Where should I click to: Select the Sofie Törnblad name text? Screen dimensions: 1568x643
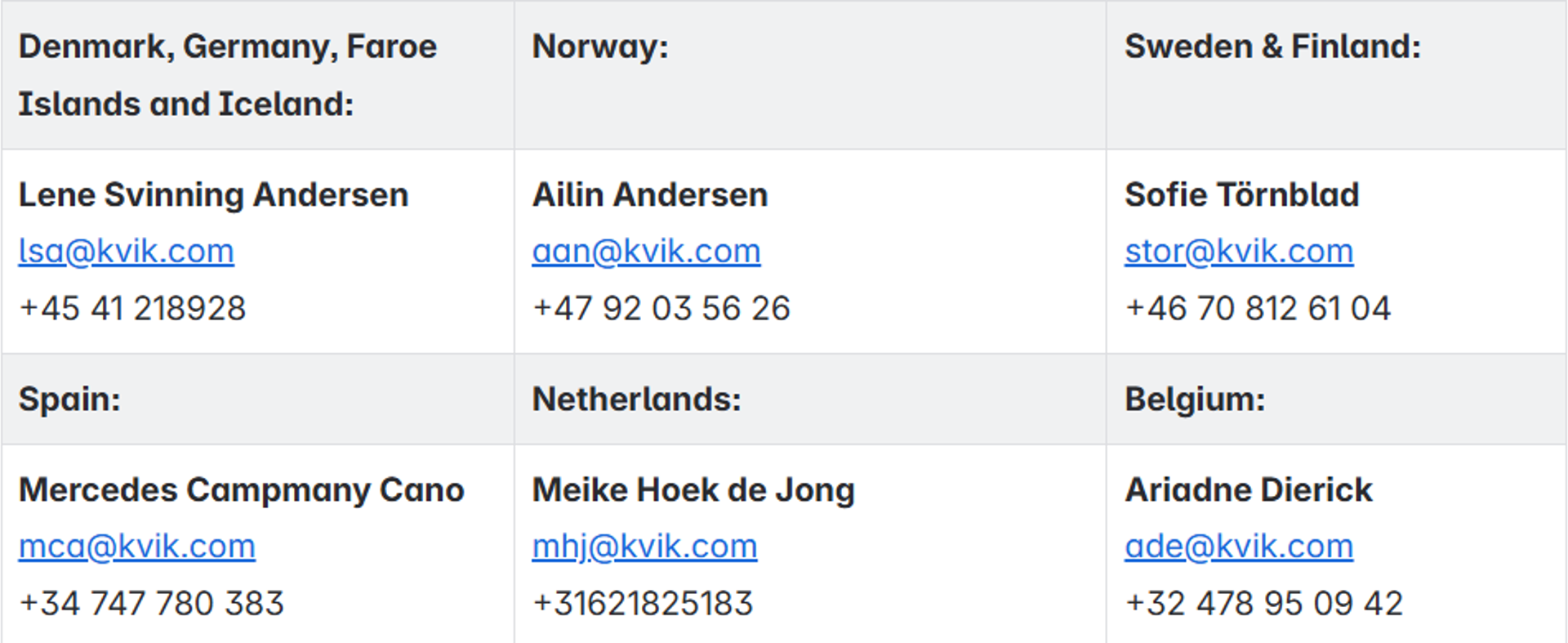[1241, 195]
